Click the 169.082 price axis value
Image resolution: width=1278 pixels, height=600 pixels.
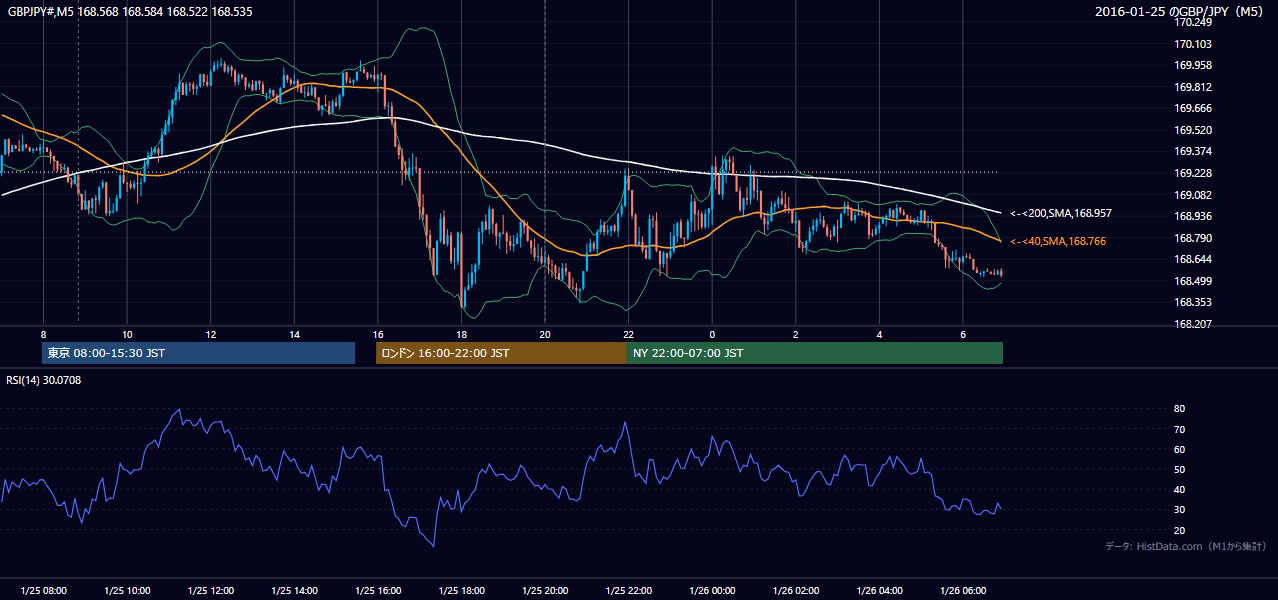1192,195
